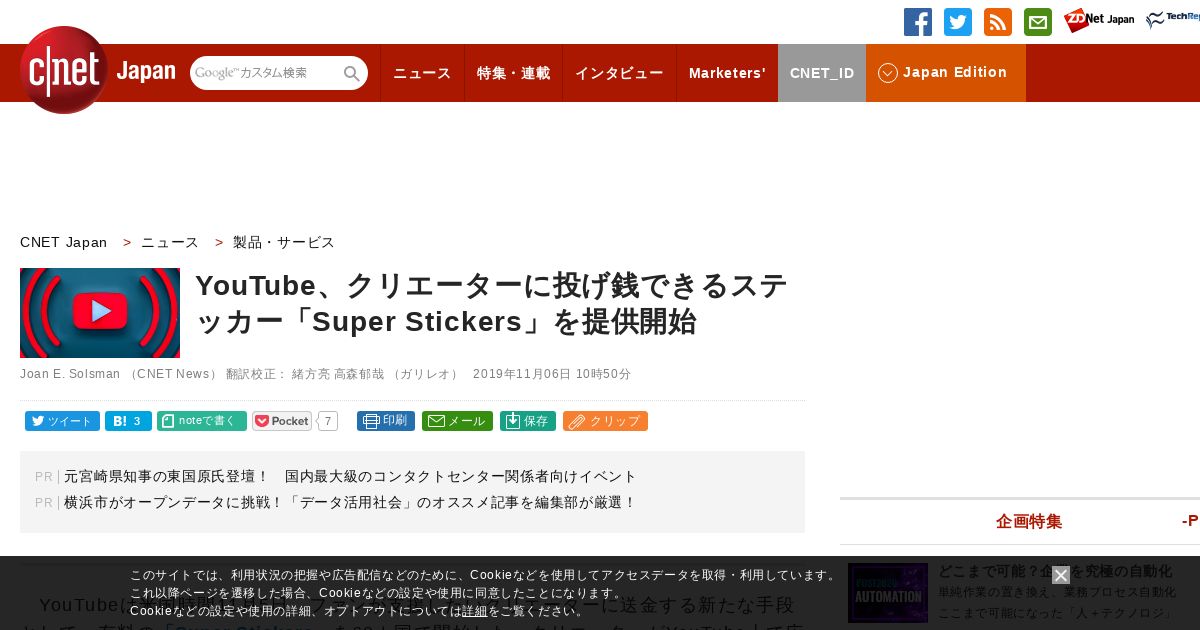Open PR link about 横浜市 open data
The width and height of the screenshot is (1200, 630).
(350, 502)
